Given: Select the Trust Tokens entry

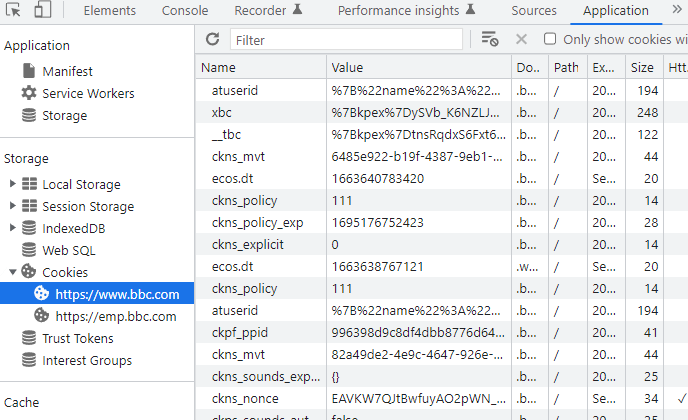Looking at the screenshot, I should click(78, 338).
